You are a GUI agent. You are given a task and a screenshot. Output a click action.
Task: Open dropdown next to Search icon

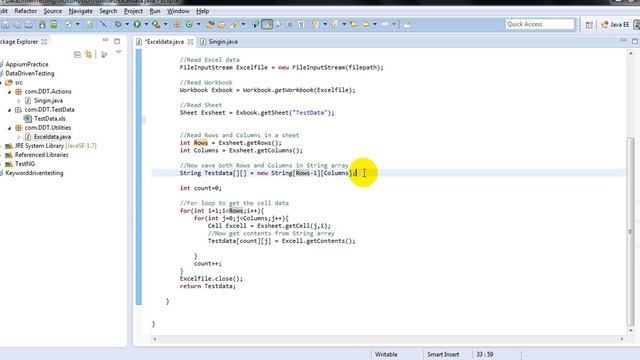point(243,24)
